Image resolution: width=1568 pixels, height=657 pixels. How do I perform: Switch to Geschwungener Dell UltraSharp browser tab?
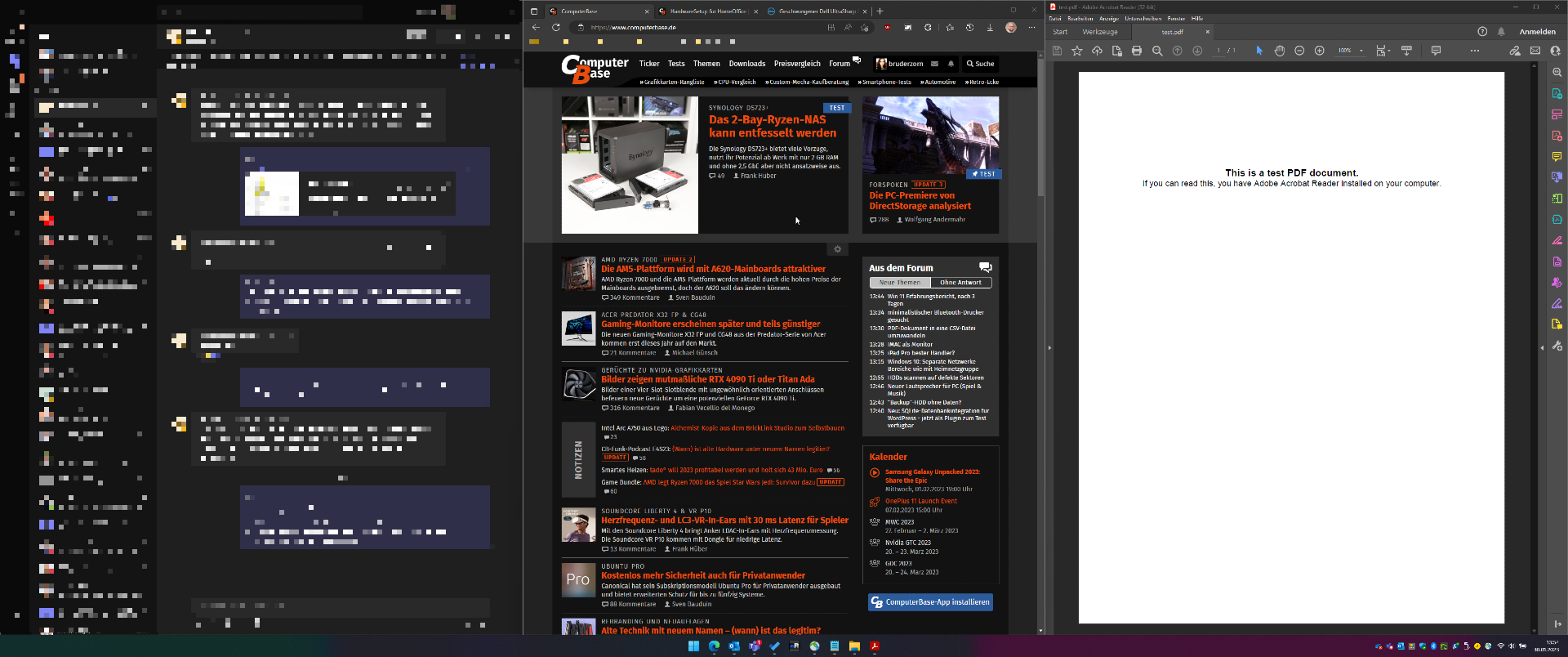[x=817, y=11]
